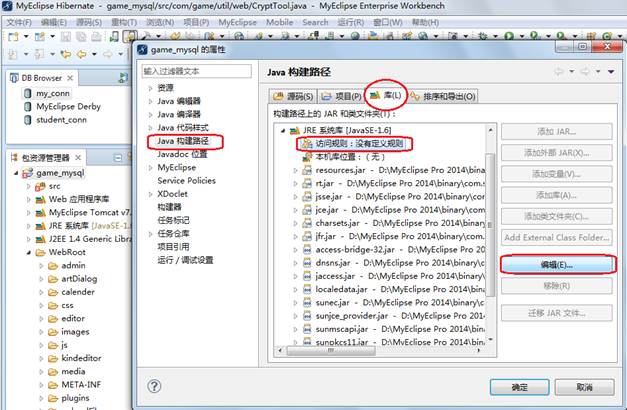627x410 pixels.
Task: Click the src package folder icon
Action: tap(40, 186)
